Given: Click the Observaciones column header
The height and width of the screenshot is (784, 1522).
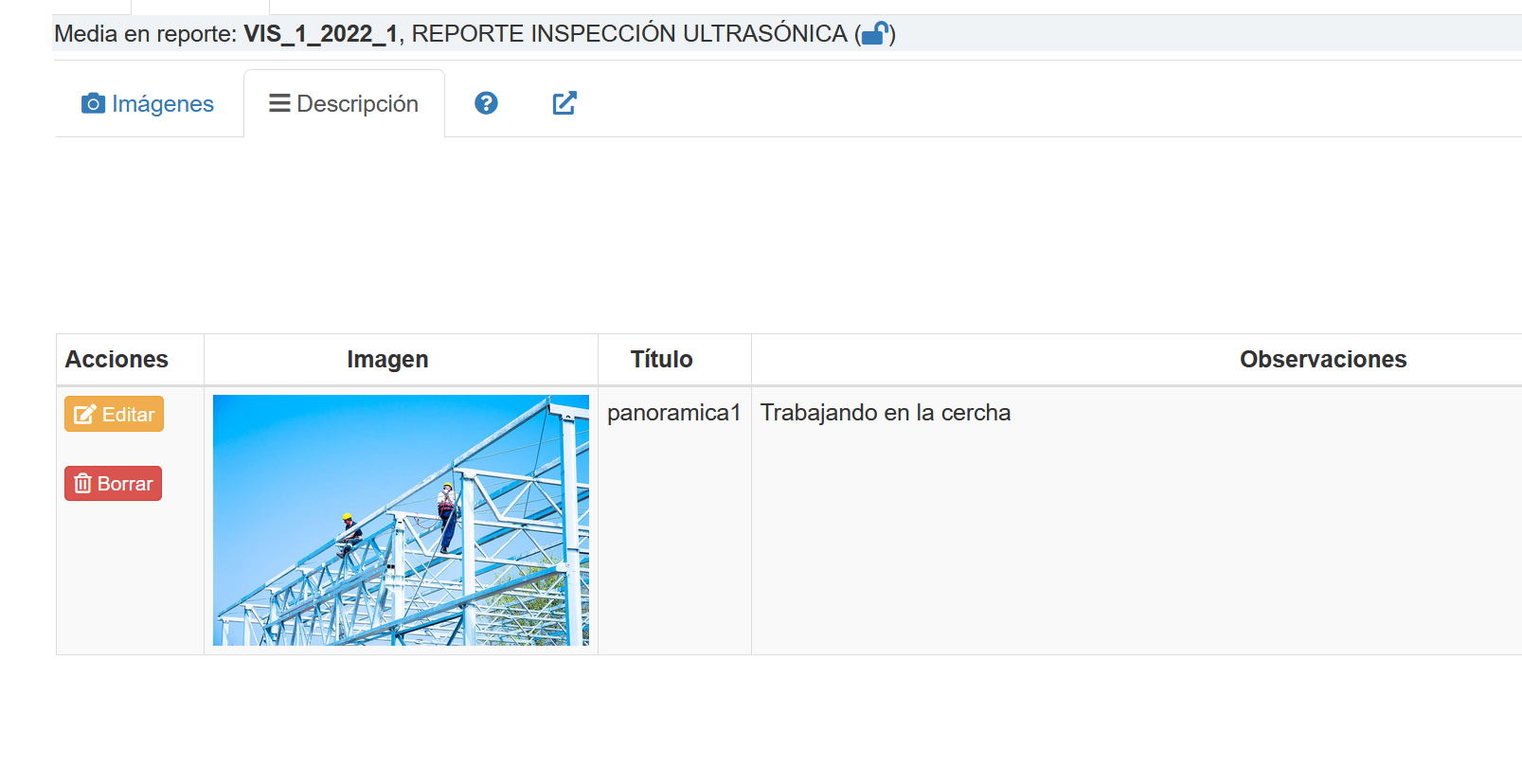Looking at the screenshot, I should [1322, 360].
